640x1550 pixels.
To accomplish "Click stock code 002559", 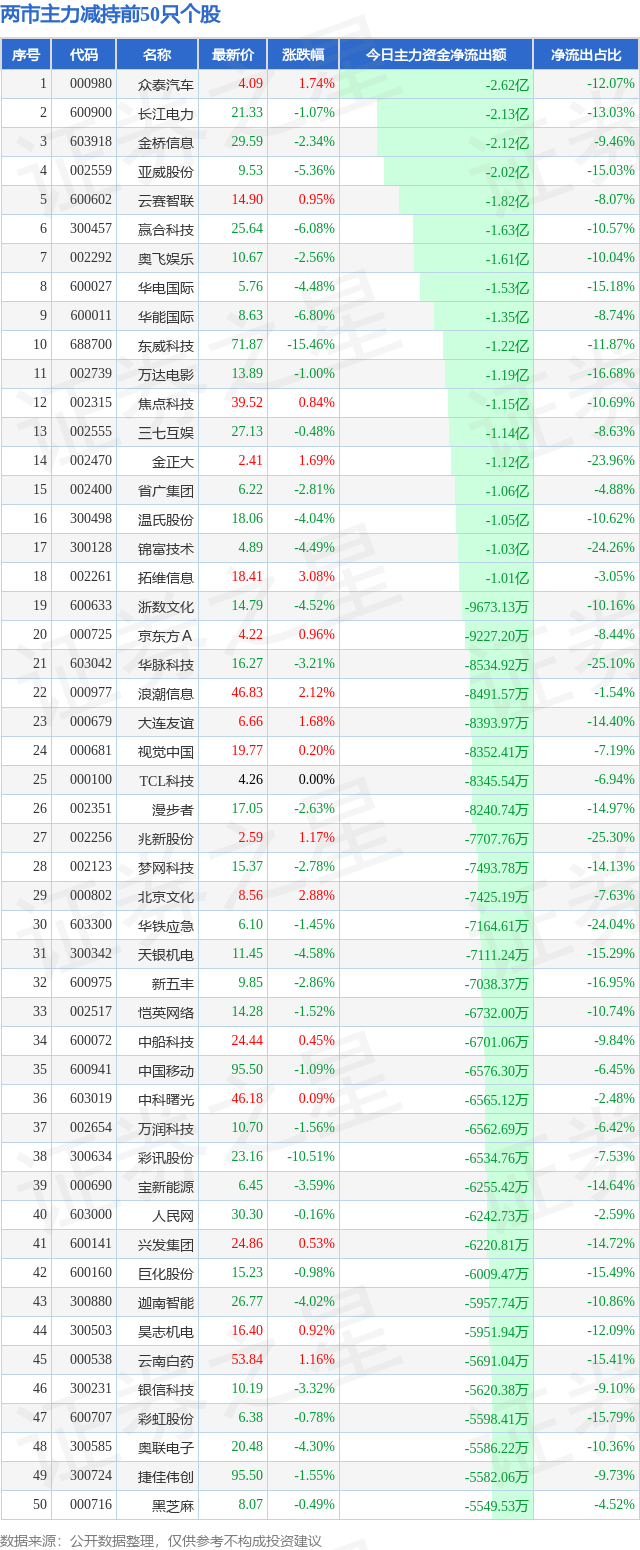I will point(91,171).
